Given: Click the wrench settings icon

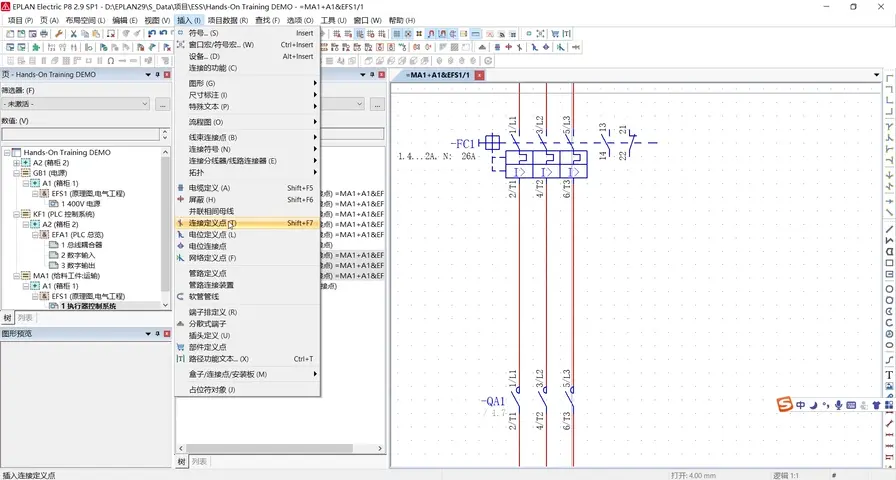Looking at the screenshot, I should (59, 33).
